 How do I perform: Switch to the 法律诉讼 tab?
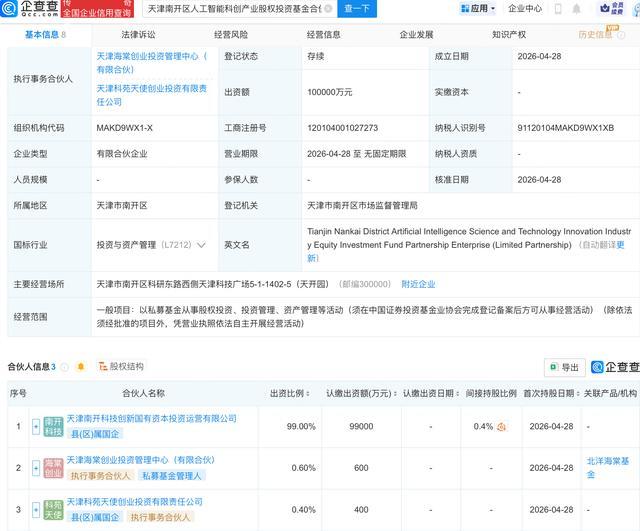click(138, 35)
